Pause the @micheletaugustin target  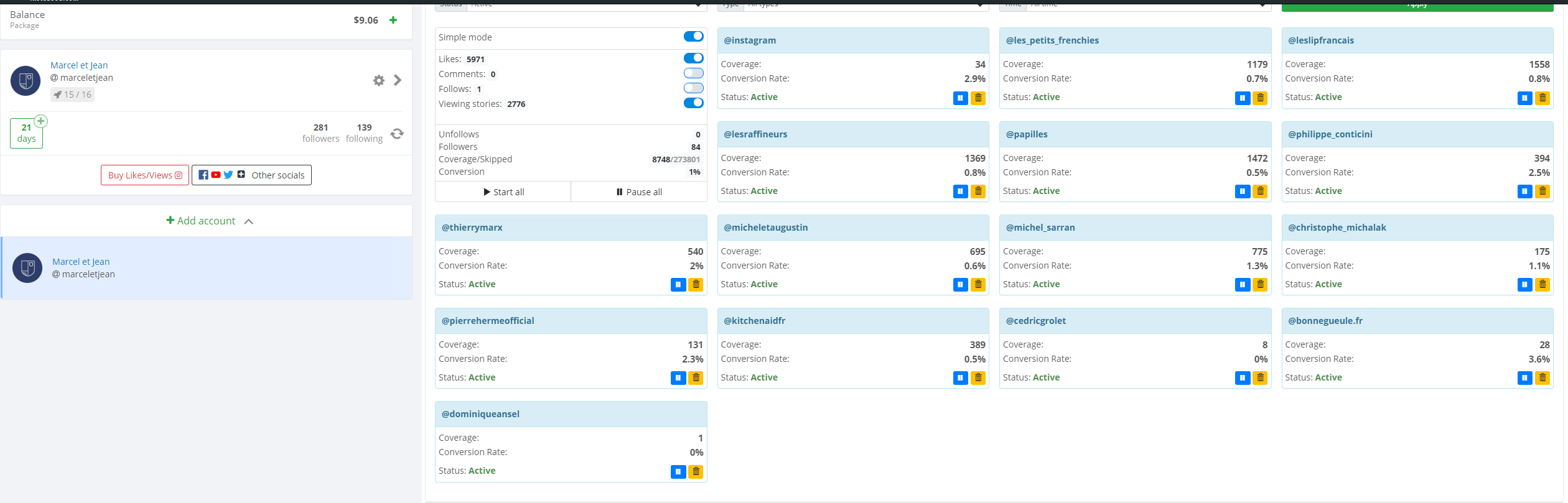coord(960,285)
